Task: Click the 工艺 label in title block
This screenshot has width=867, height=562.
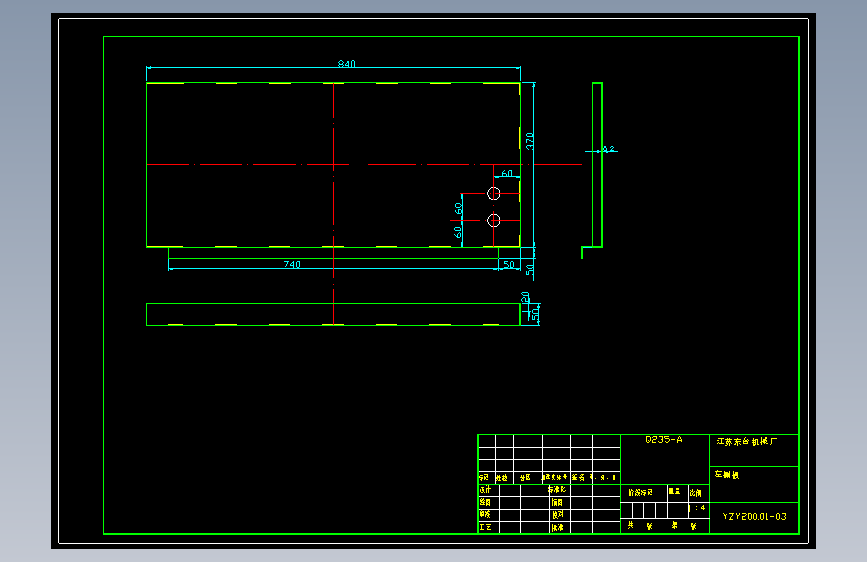Action: click(x=485, y=527)
